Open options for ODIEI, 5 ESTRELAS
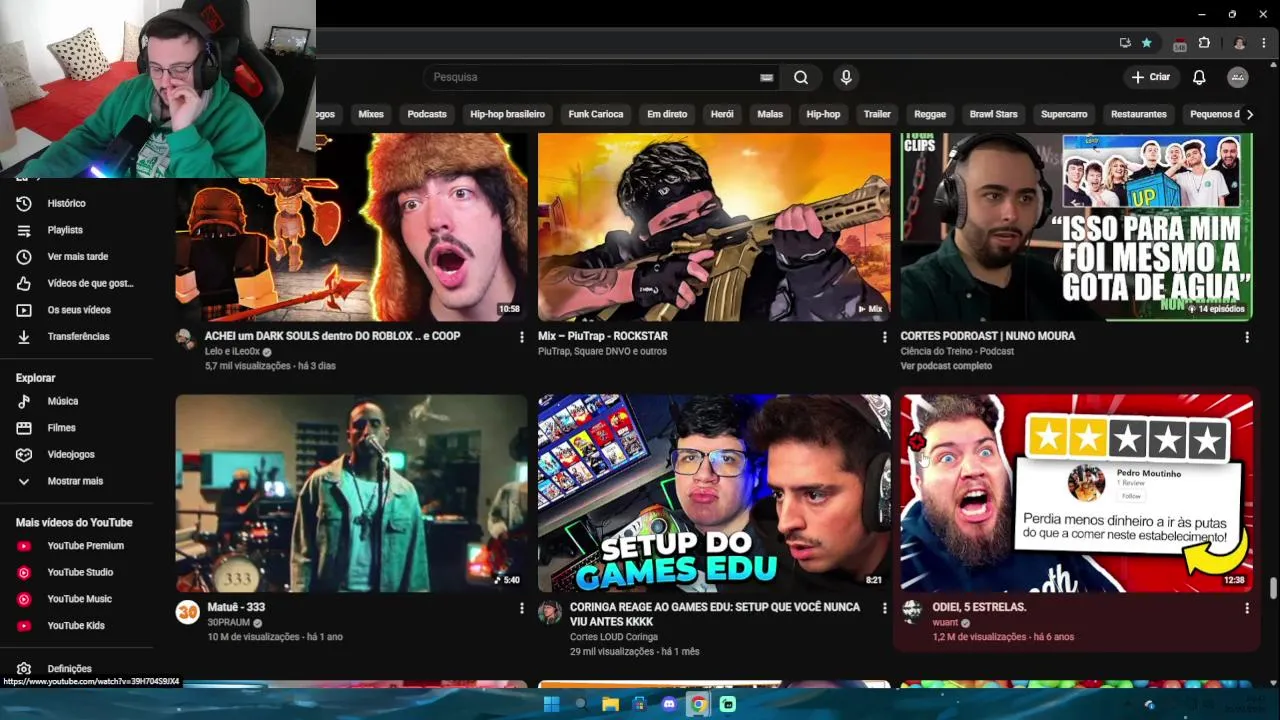This screenshot has width=1280, height=720. click(1246, 608)
